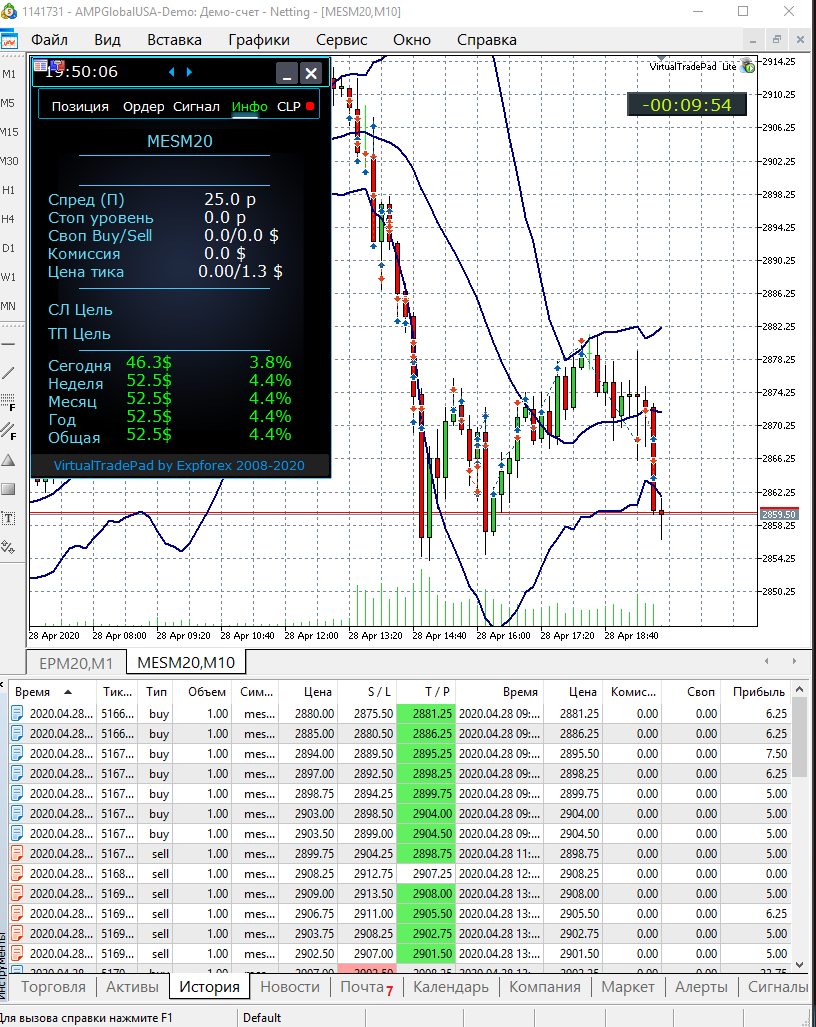Open the Окно menu

(412, 40)
